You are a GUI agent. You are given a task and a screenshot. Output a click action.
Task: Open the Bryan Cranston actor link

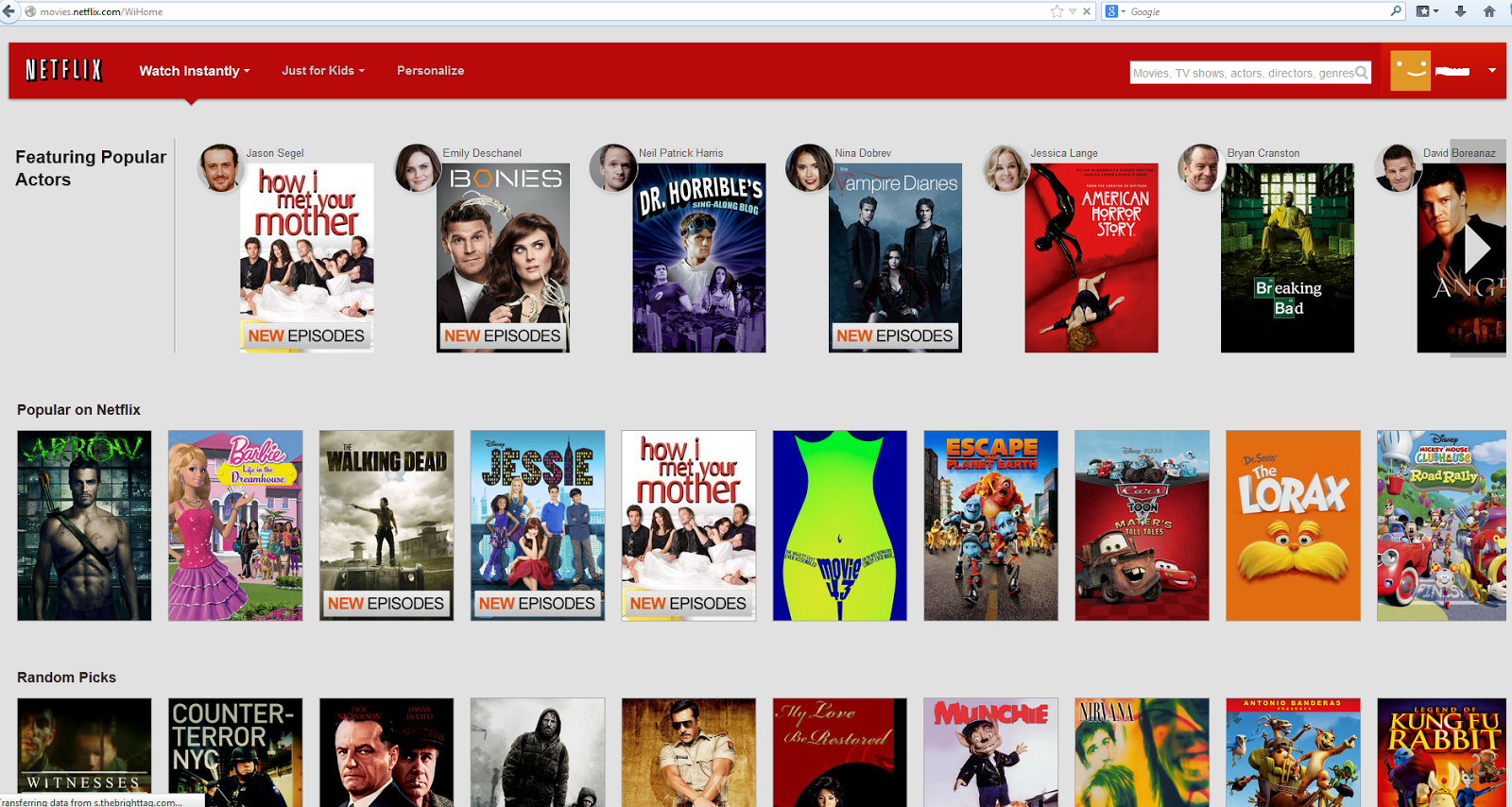pyautogui.click(x=1263, y=153)
